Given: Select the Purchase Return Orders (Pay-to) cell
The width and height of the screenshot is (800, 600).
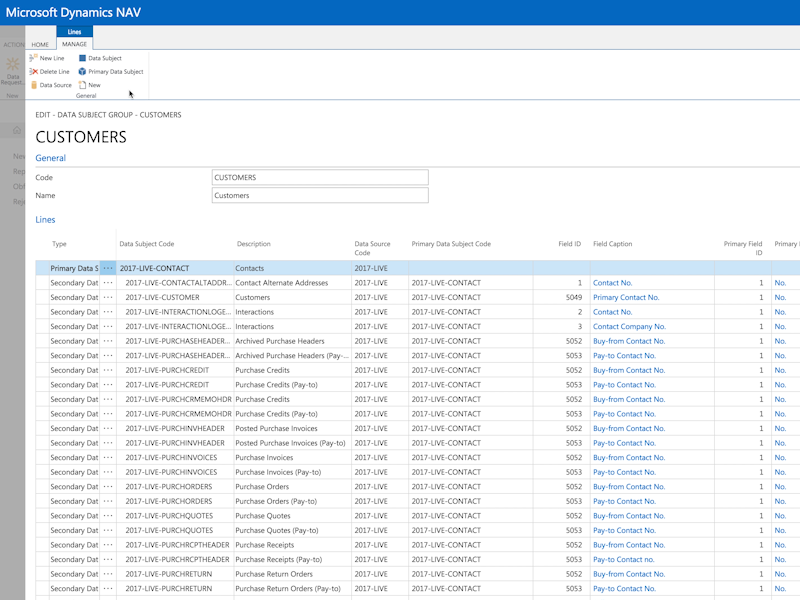Looking at the screenshot, I should tap(292, 588).
